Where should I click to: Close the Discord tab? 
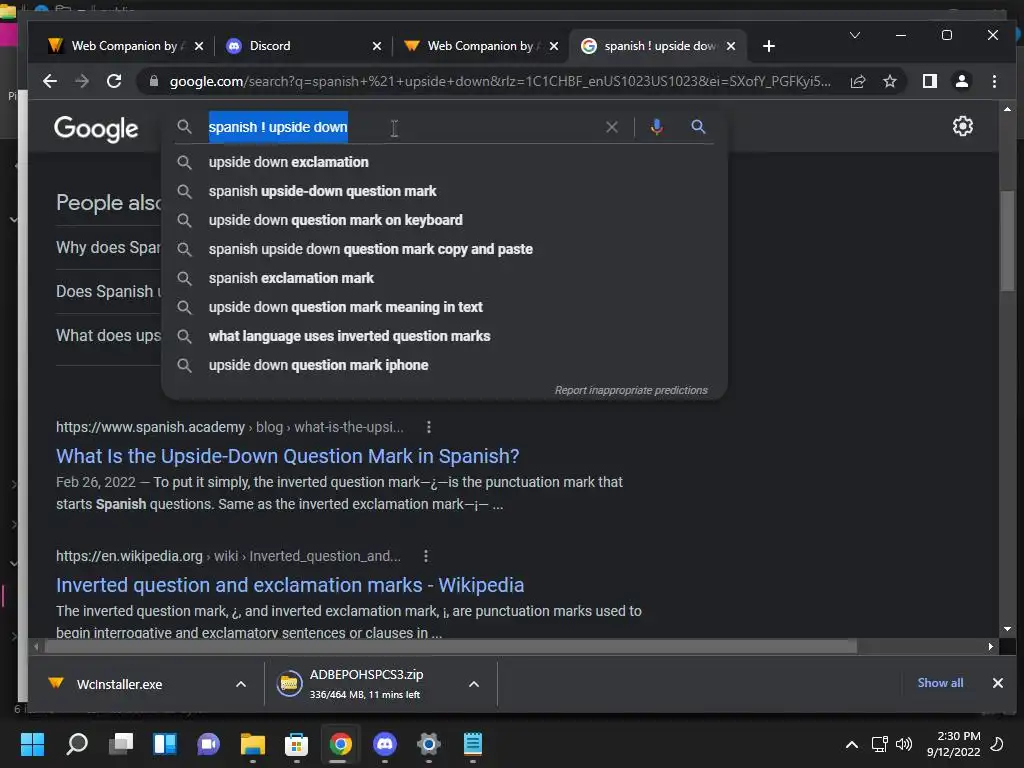(377, 46)
